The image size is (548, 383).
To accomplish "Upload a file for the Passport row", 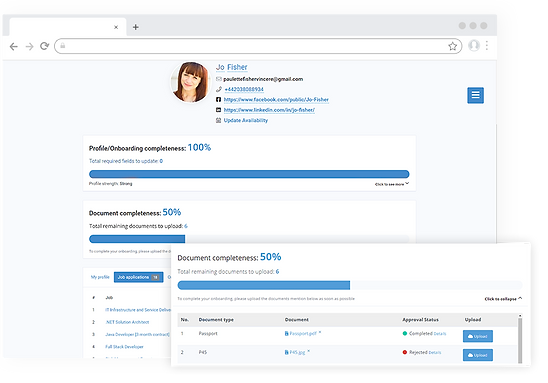I will point(478,336).
